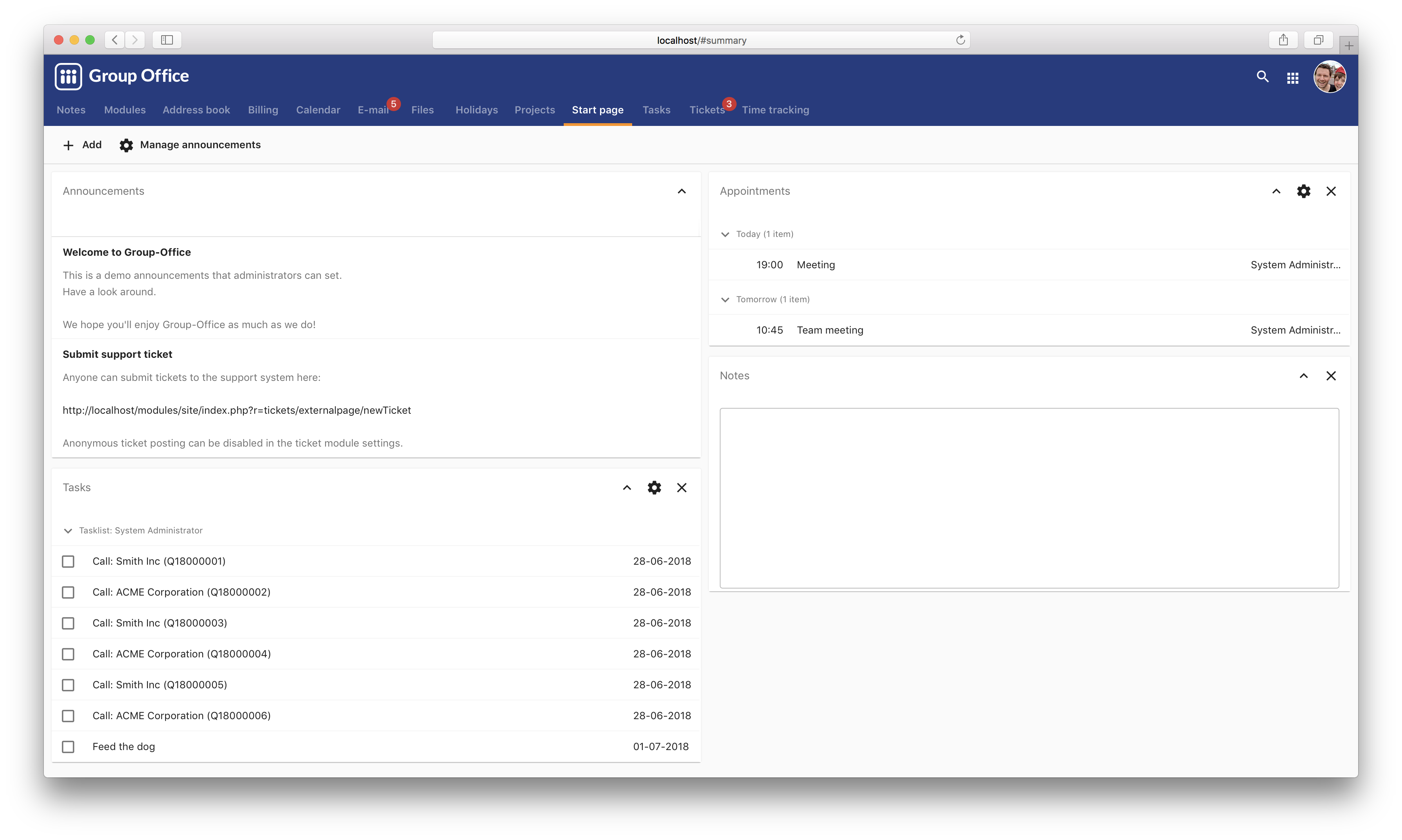This screenshot has width=1402, height=840.
Task: Check the Call Smith Inc Q18000001 checkbox
Action: pos(68,561)
